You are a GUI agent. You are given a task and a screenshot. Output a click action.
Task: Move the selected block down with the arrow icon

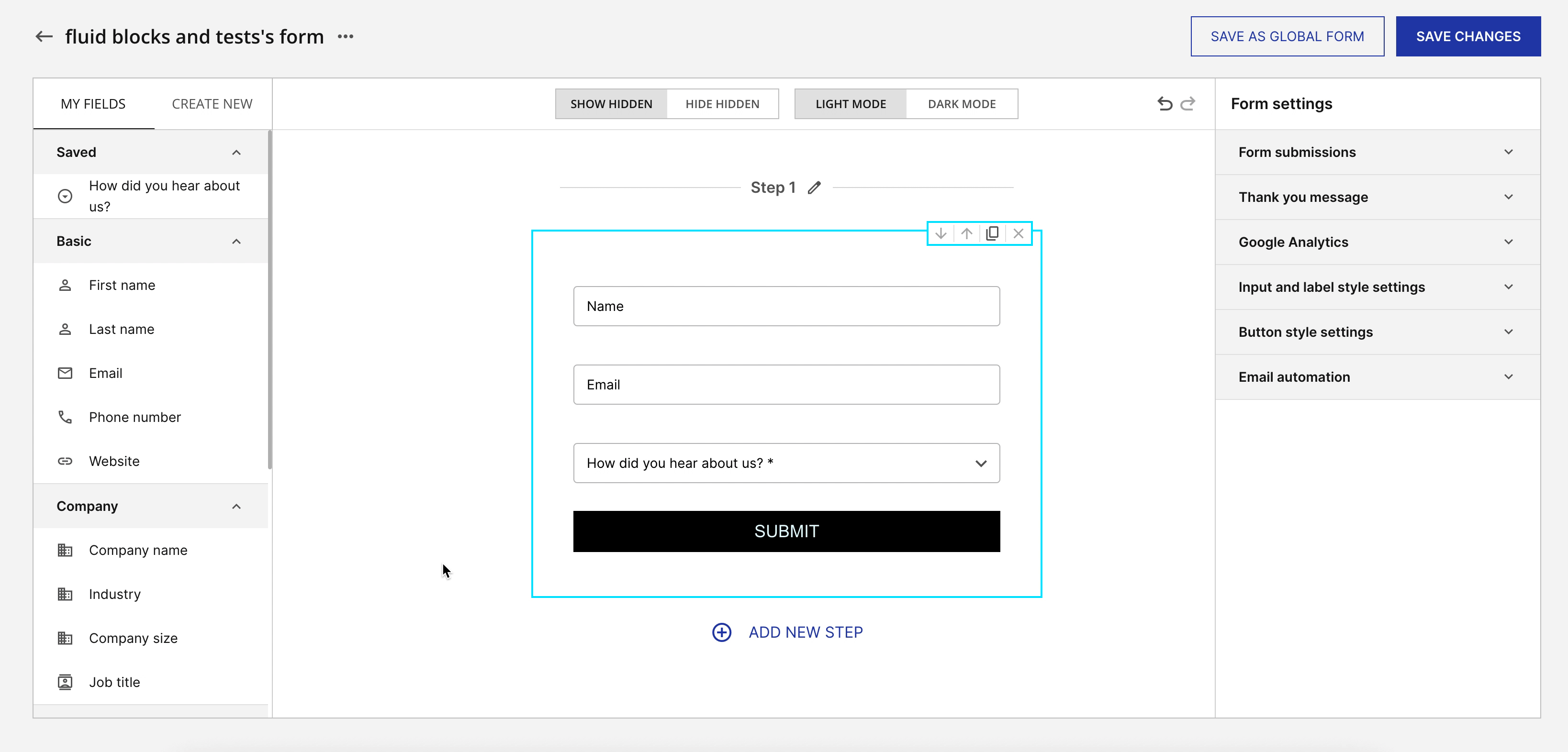(x=941, y=233)
